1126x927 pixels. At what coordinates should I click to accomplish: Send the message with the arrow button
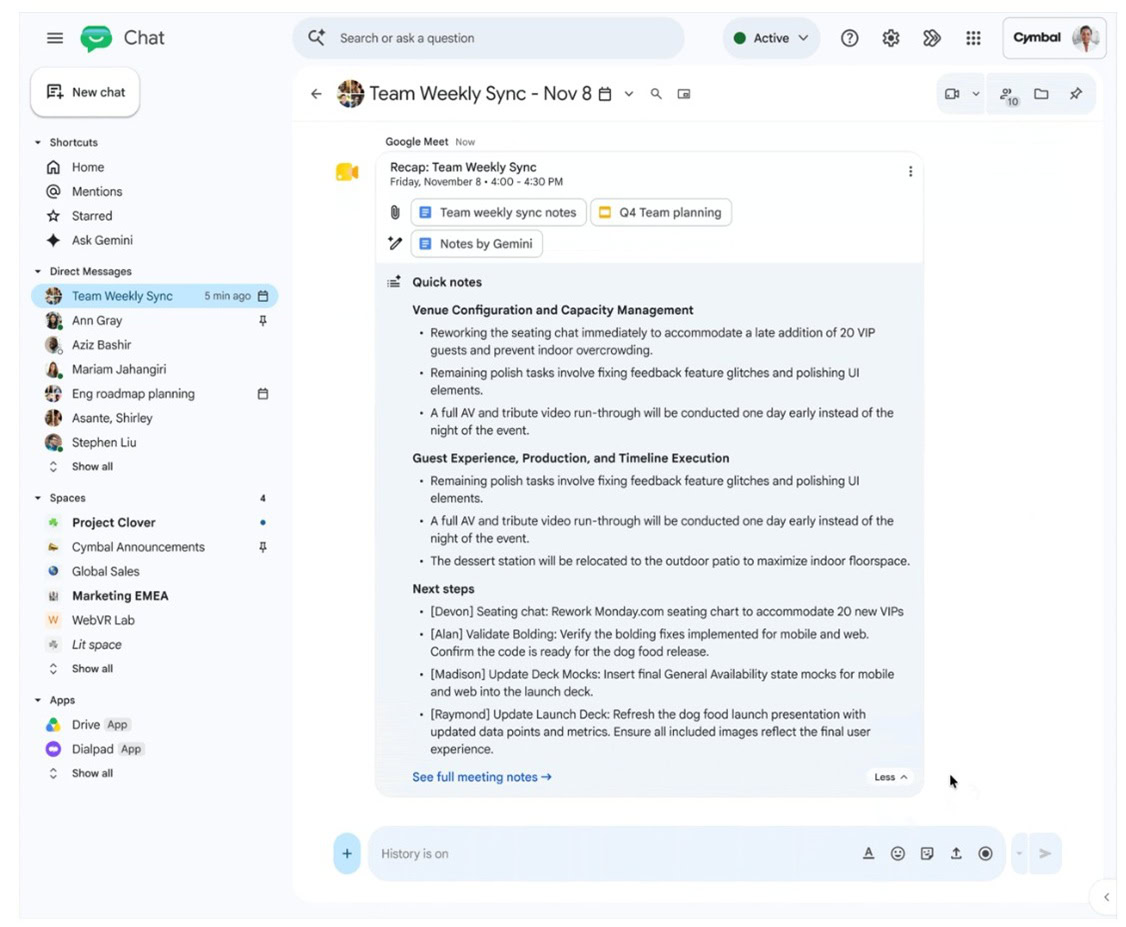1046,854
